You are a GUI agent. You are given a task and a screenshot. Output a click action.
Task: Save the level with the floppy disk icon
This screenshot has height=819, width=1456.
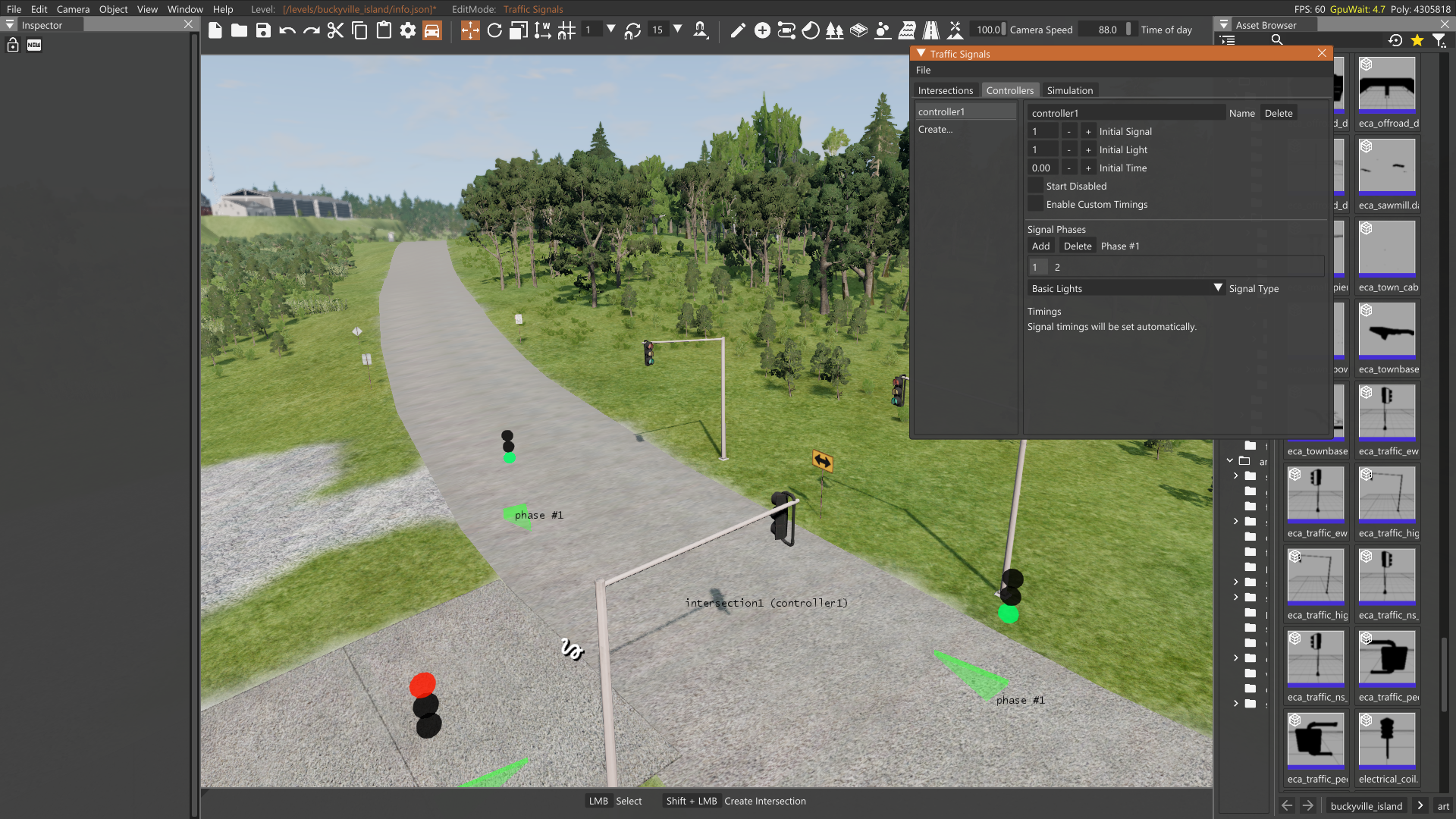[x=263, y=30]
